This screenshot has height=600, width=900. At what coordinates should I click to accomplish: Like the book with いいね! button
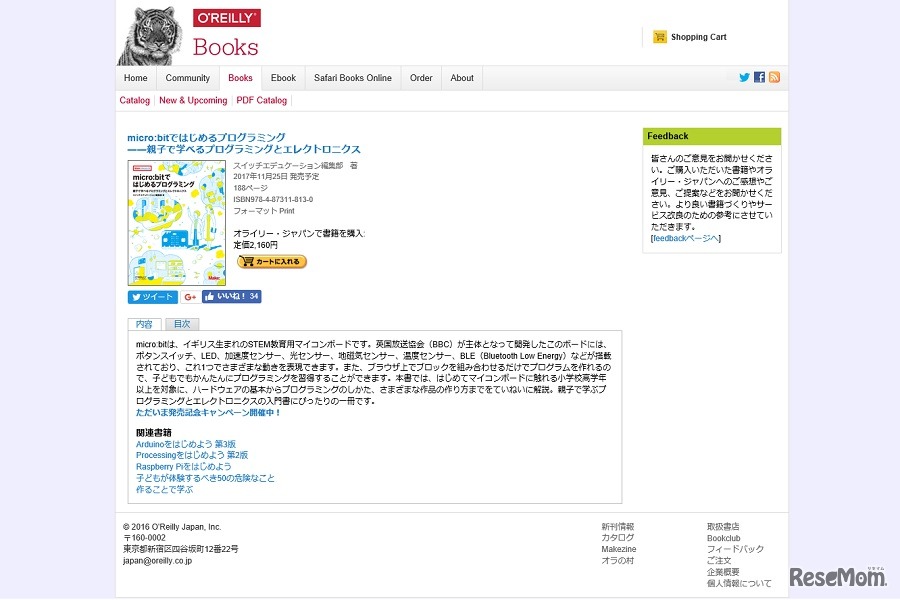pyautogui.click(x=232, y=297)
